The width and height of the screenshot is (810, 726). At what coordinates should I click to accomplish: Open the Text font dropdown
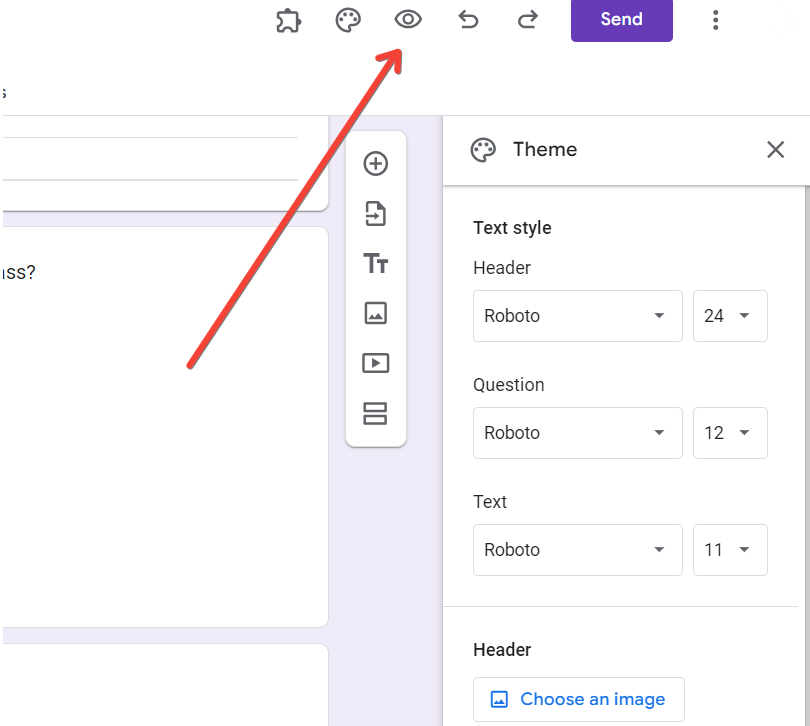click(578, 550)
